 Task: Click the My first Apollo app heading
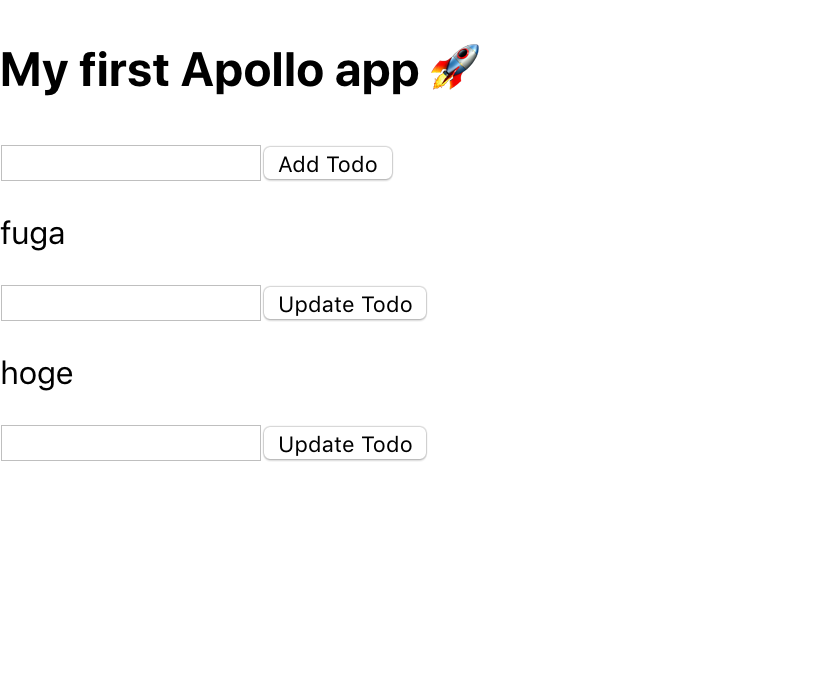coord(210,70)
